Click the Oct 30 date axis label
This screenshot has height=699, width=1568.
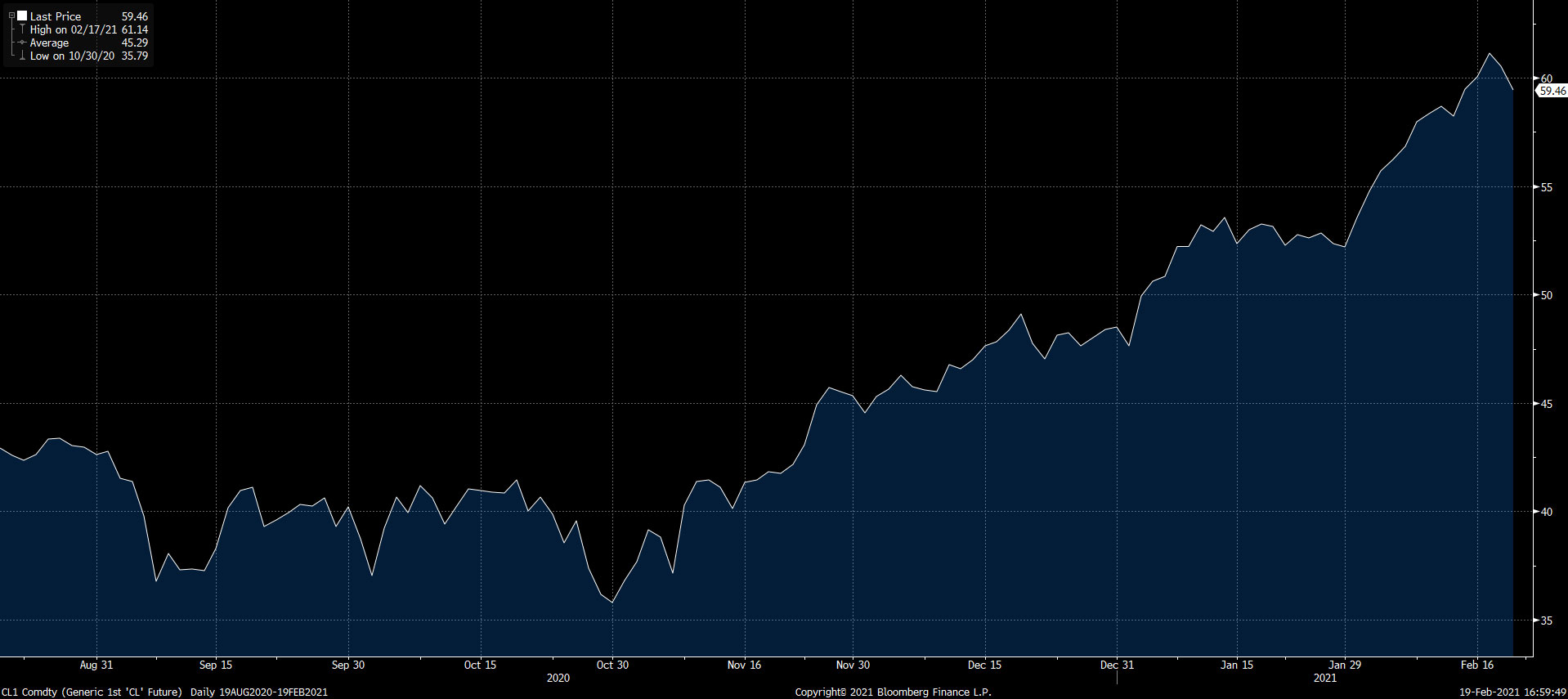tap(612, 665)
